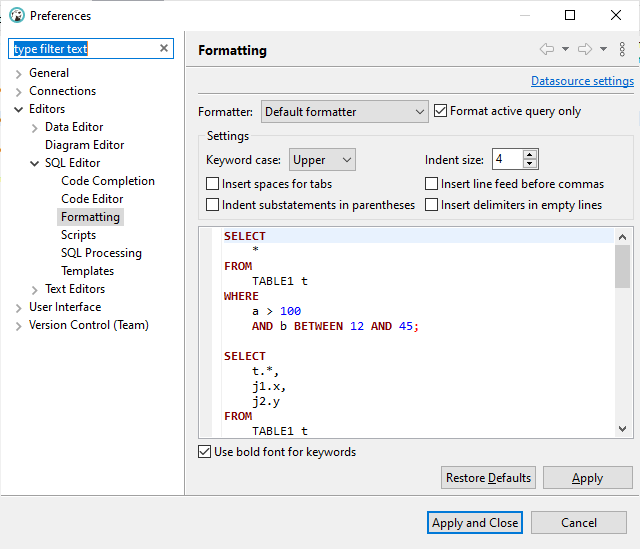Open the three-dot view menu
The height and width of the screenshot is (549, 640).
coord(622,49)
